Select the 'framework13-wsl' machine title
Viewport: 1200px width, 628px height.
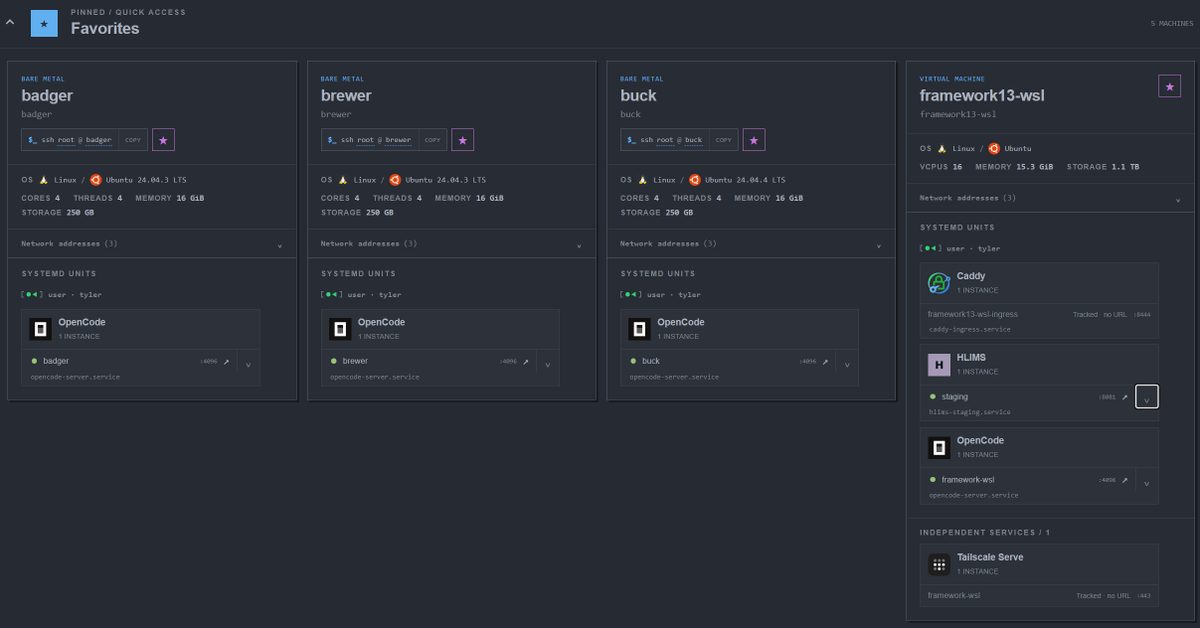pyautogui.click(x=982, y=96)
